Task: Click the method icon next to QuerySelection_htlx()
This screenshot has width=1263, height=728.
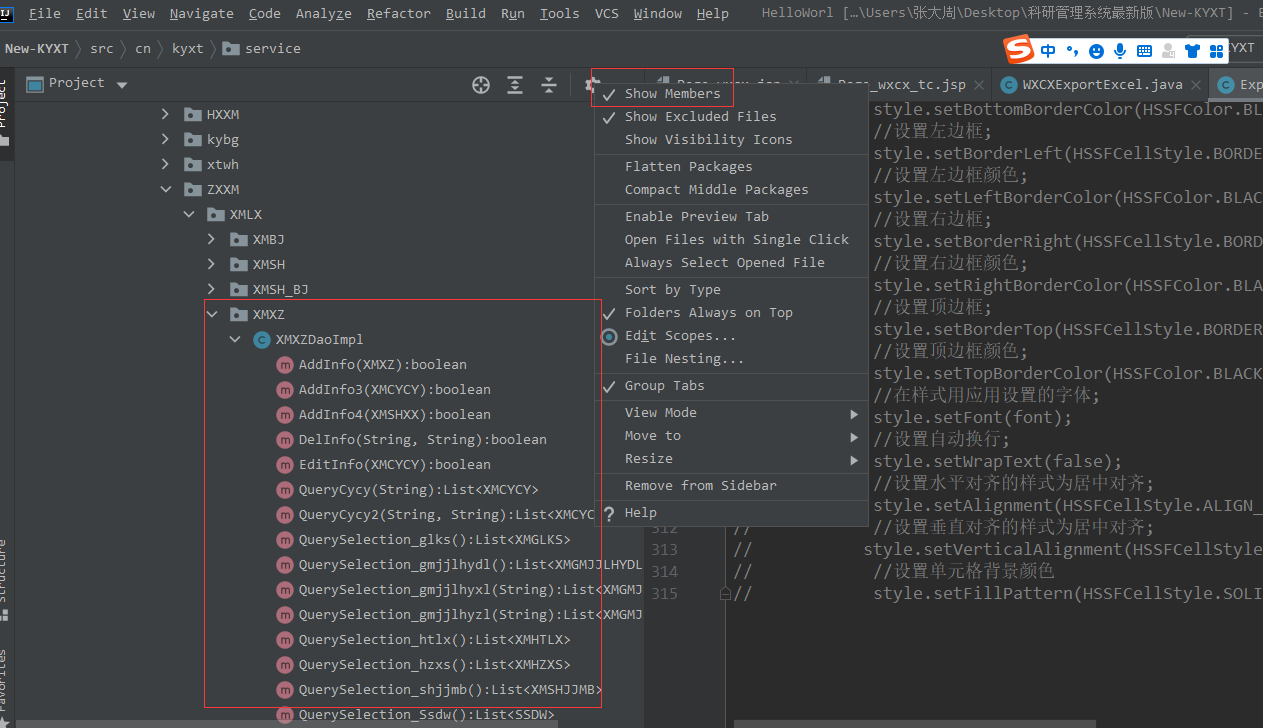Action: [x=285, y=640]
